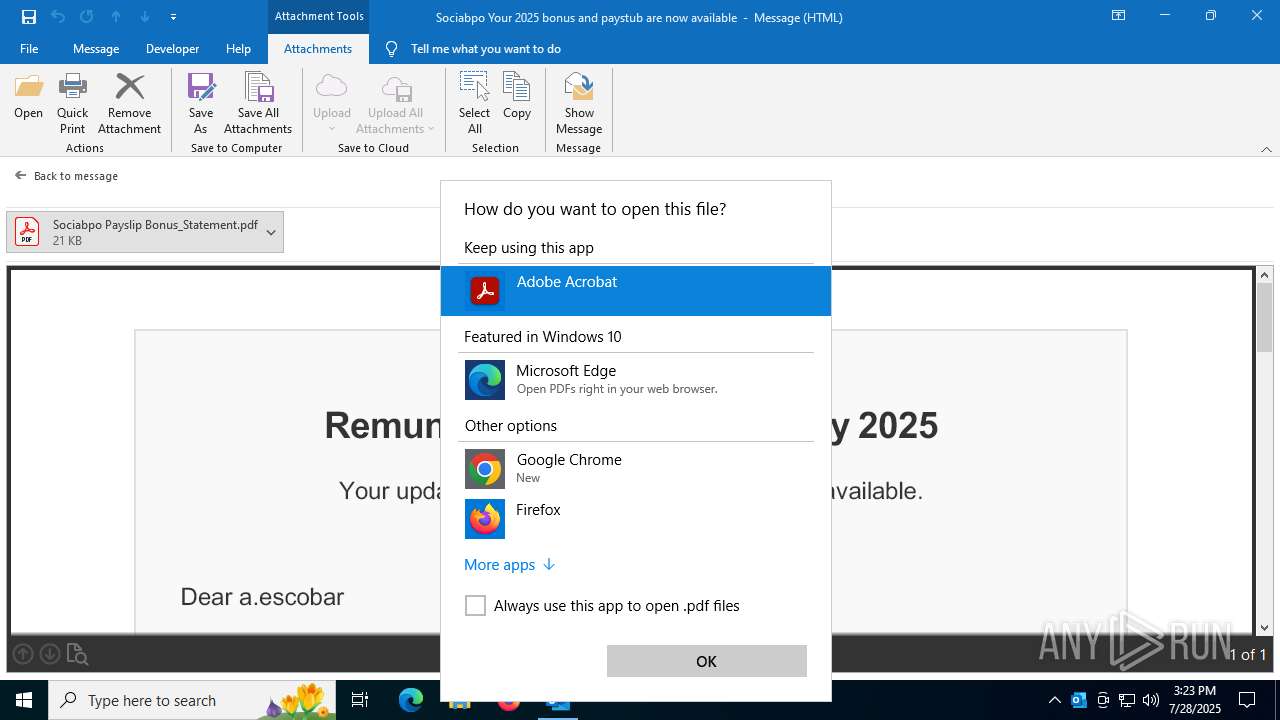Click Remove Attachment in ribbon
The width and height of the screenshot is (1280, 720).
[129, 104]
